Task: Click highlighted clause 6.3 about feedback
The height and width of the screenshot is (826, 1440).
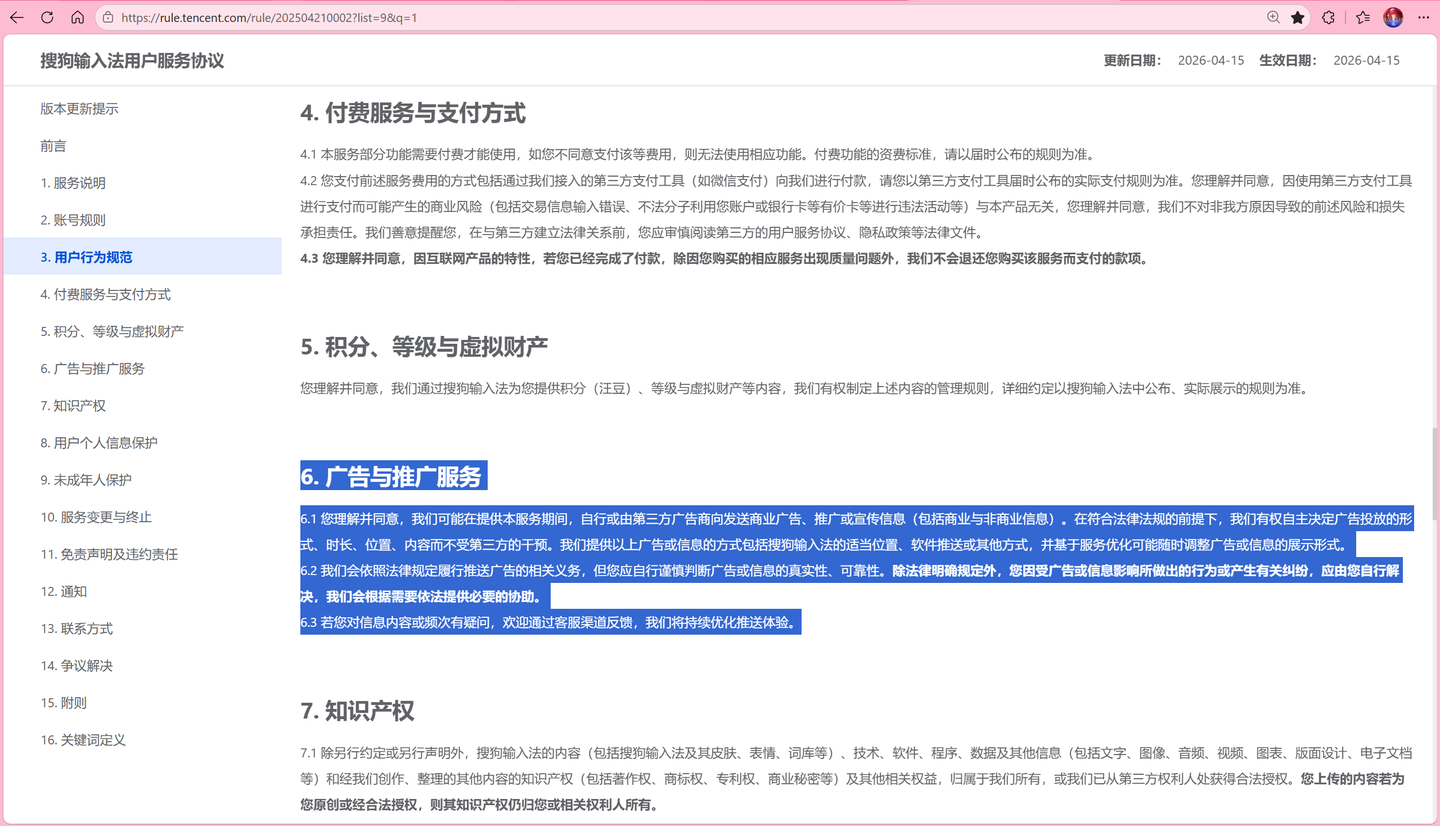Action: point(550,622)
